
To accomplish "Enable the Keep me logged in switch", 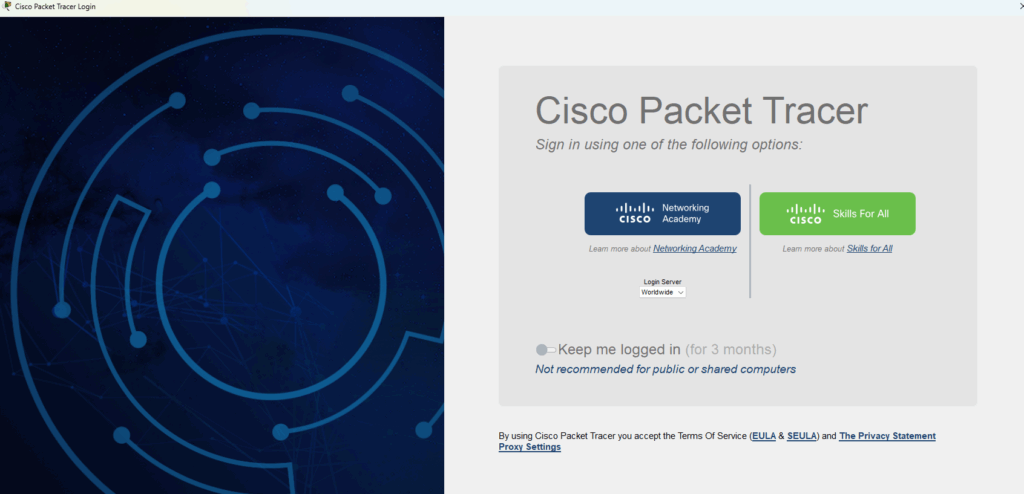I will [x=545, y=350].
